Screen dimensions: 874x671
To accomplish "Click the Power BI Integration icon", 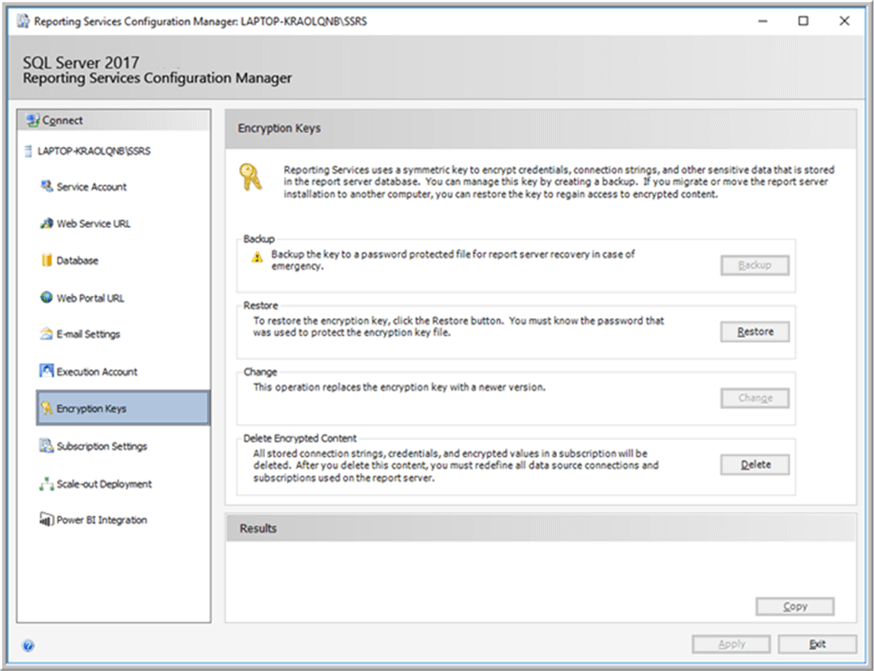I will tap(47, 519).
